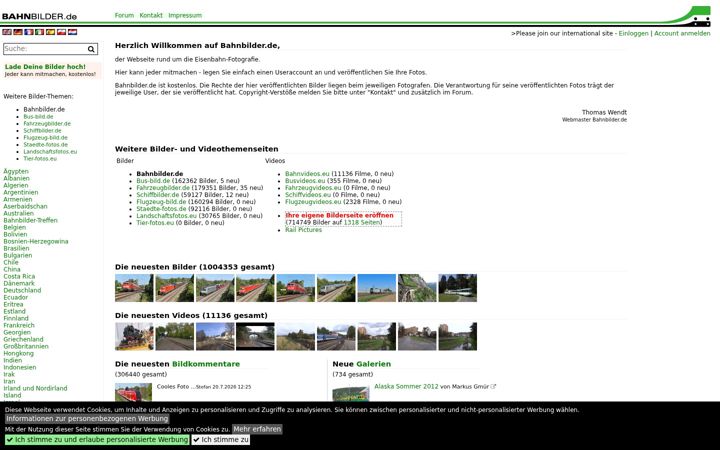Open the Rail Pictures link
Screen dimensions: 720x450
(x=304, y=230)
